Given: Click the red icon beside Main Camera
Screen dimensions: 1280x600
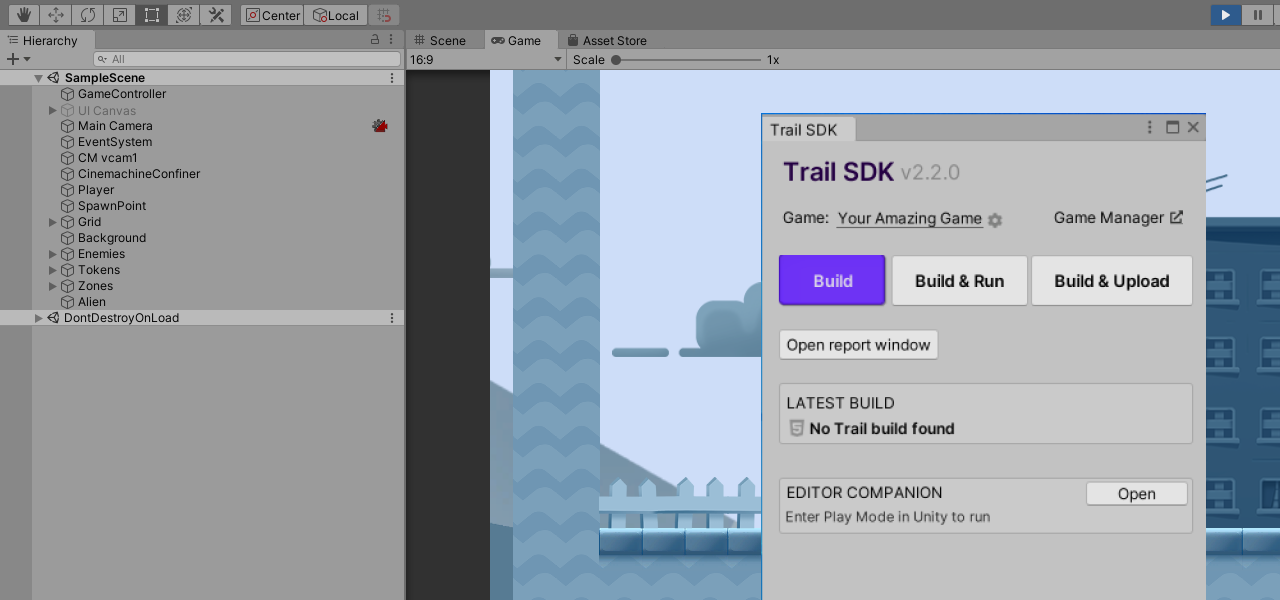Looking at the screenshot, I should 380,126.
